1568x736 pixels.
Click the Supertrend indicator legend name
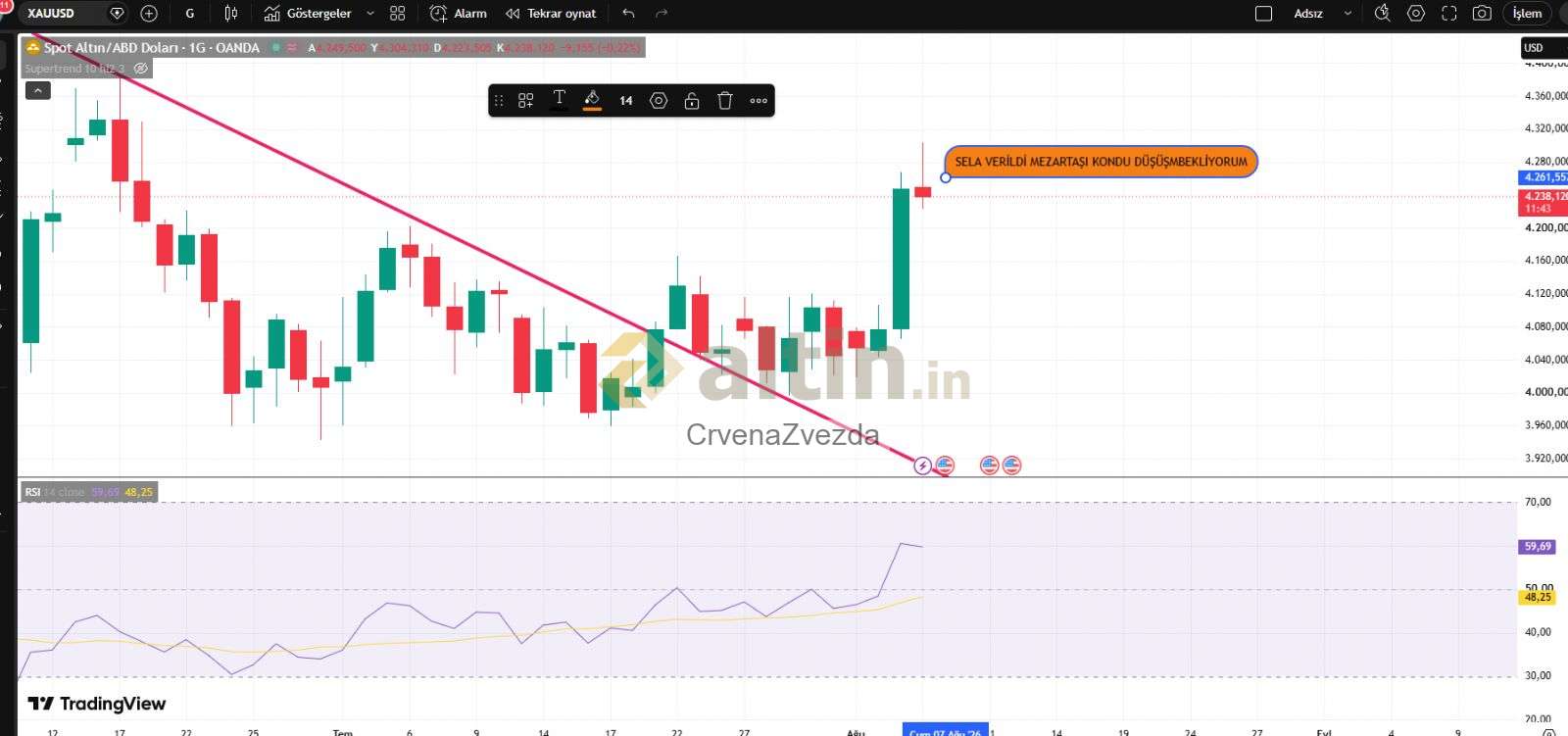[x=74, y=69]
